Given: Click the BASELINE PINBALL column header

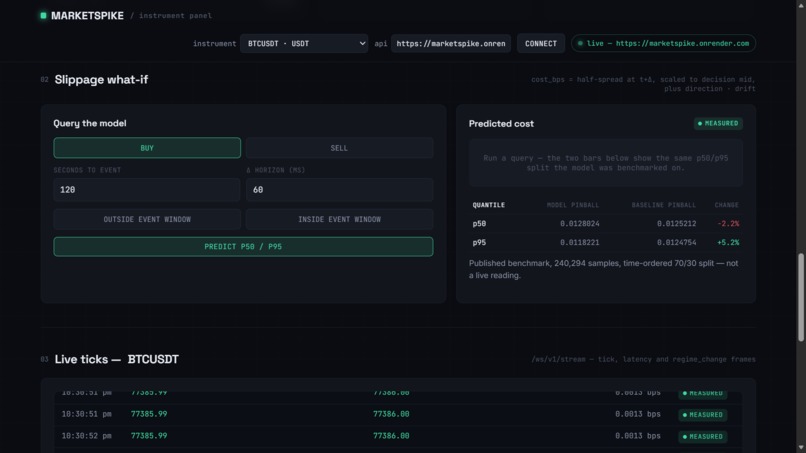Looking at the screenshot, I should coord(664,205).
